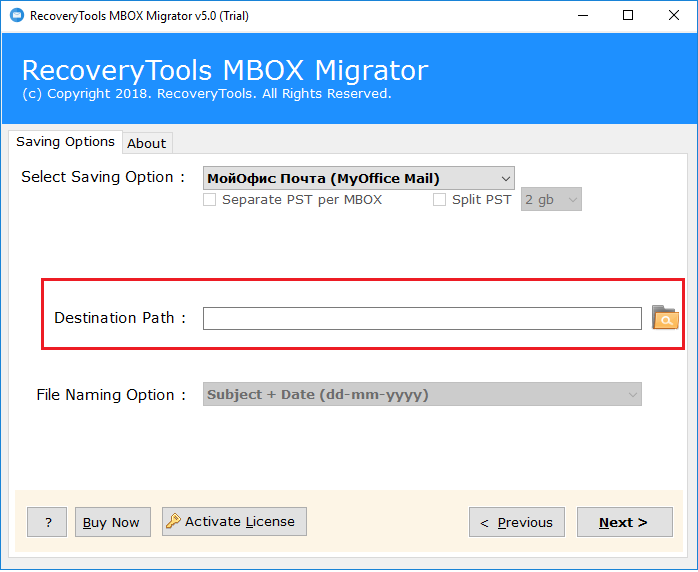Expand the 2 gb split size dropdown
The image size is (698, 572).
pos(551,199)
